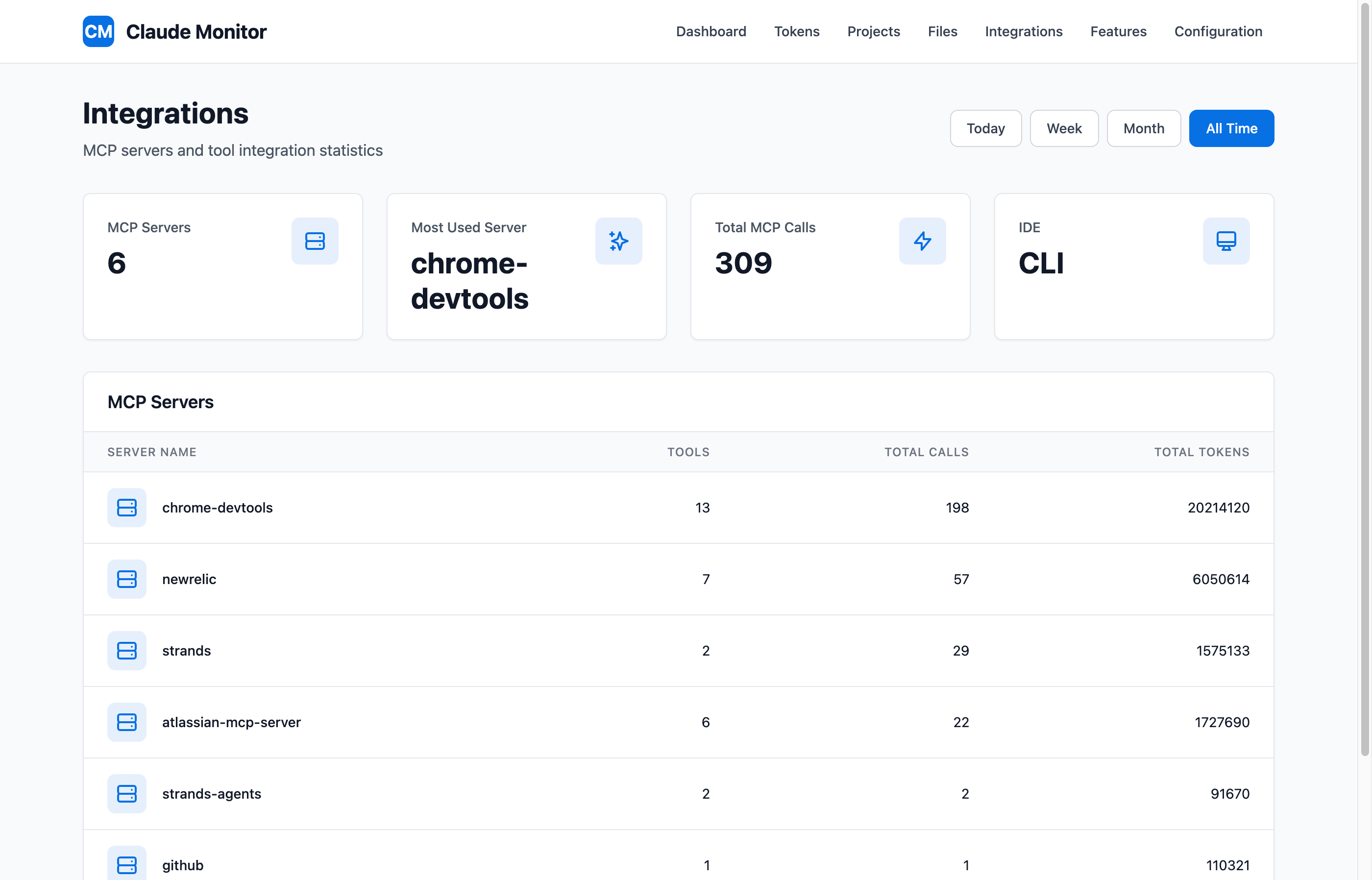Image resolution: width=1372 pixels, height=880 pixels.
Task: Switch time range to Today
Action: click(x=985, y=128)
